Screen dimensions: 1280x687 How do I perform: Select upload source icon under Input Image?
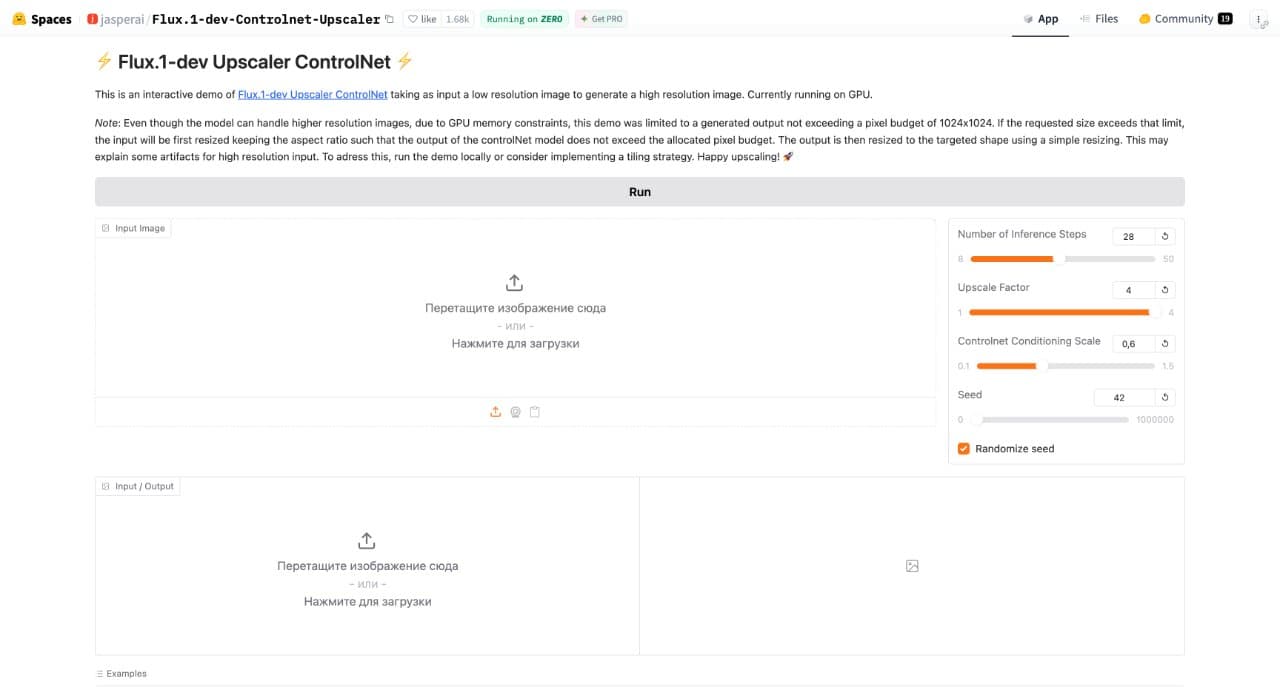click(x=495, y=412)
